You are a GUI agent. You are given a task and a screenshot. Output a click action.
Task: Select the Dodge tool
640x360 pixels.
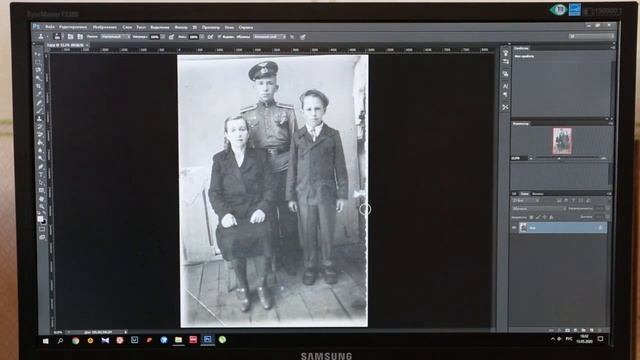pyautogui.click(x=40, y=158)
